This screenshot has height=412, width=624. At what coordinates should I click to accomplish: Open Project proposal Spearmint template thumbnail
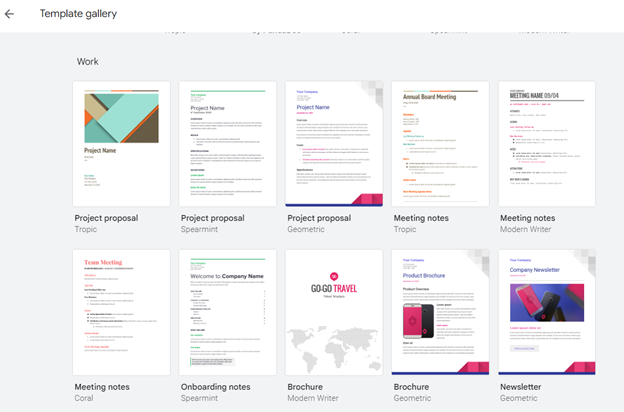click(x=227, y=144)
